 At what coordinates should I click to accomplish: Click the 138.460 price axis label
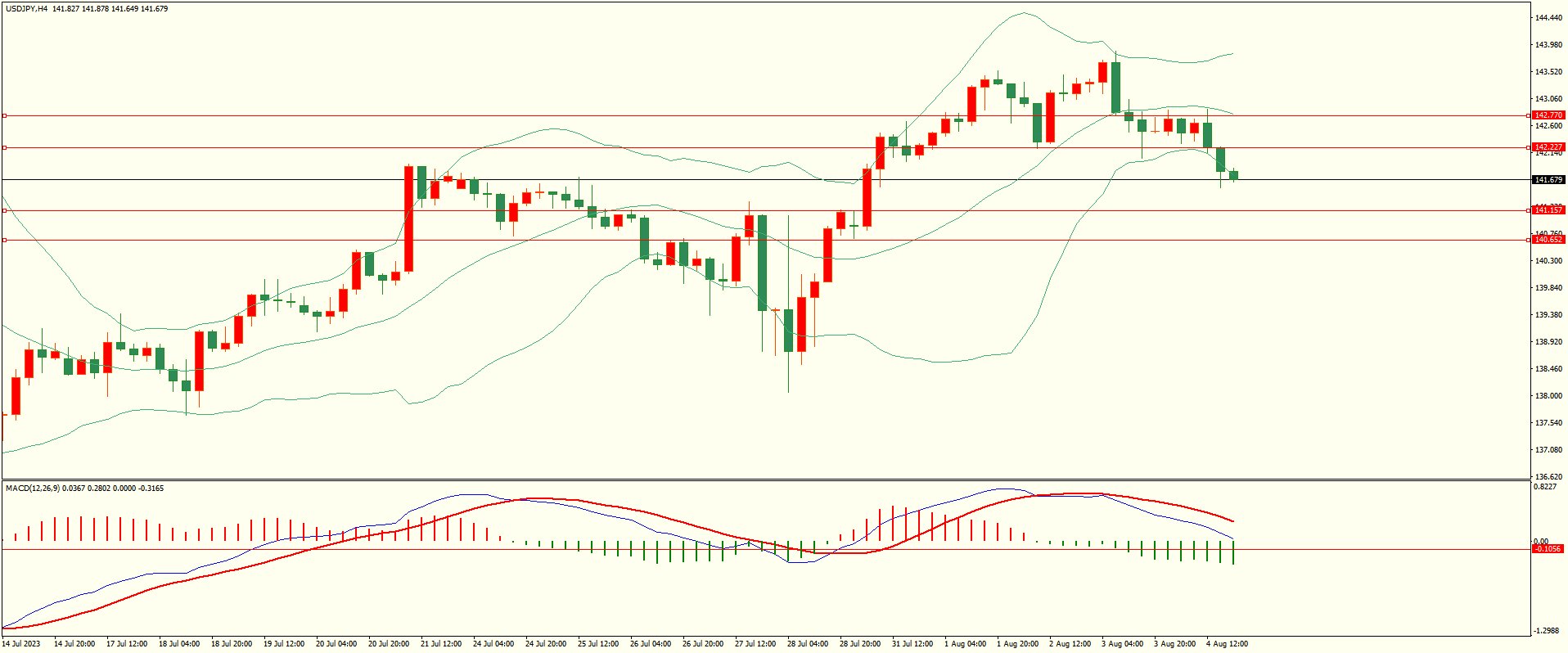point(1548,369)
